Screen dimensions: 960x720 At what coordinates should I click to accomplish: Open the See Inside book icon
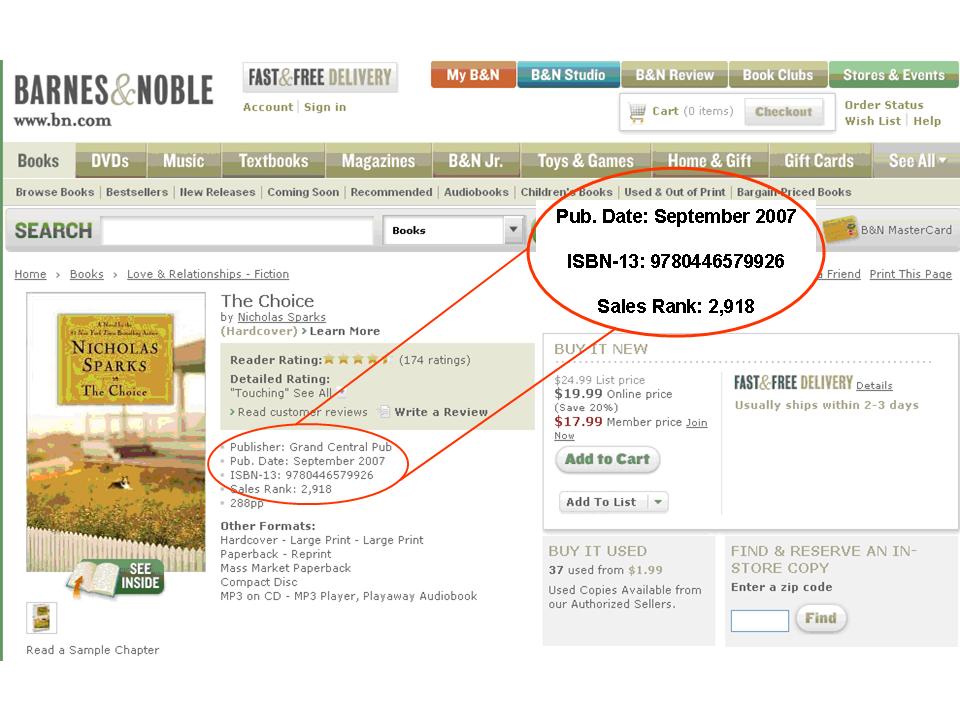coord(116,577)
